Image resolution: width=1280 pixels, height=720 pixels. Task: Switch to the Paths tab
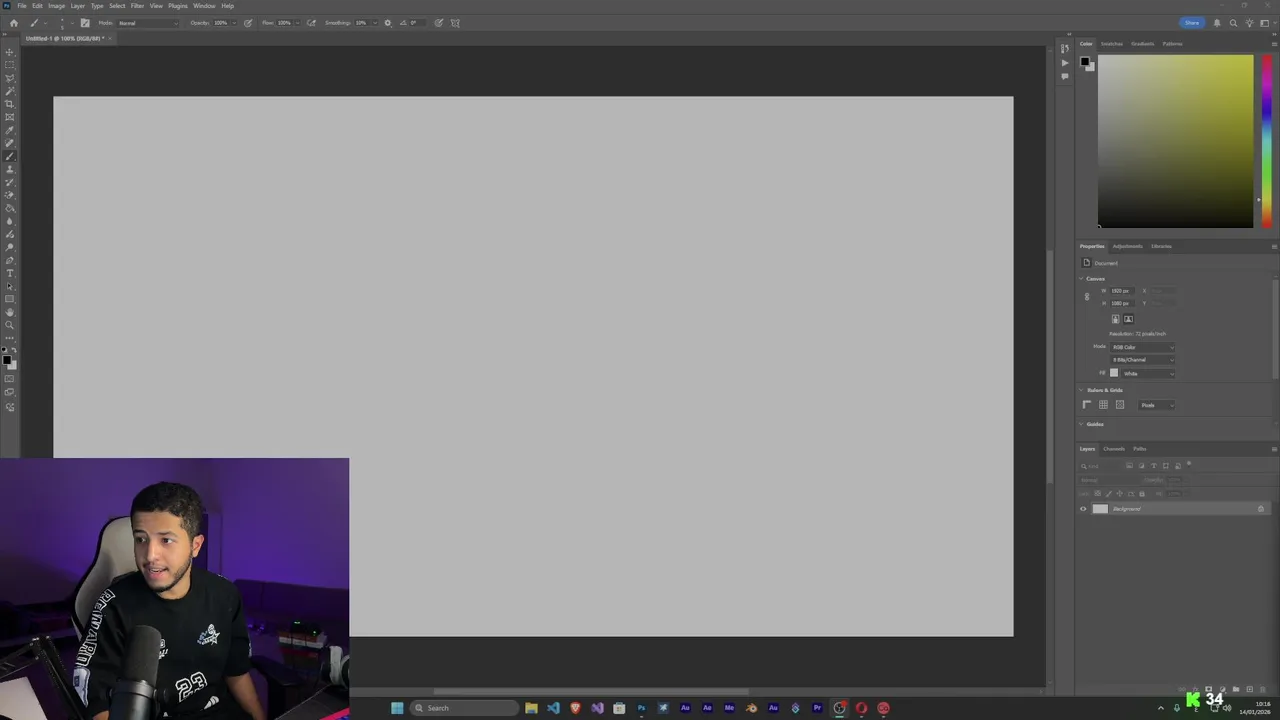[x=1140, y=449]
